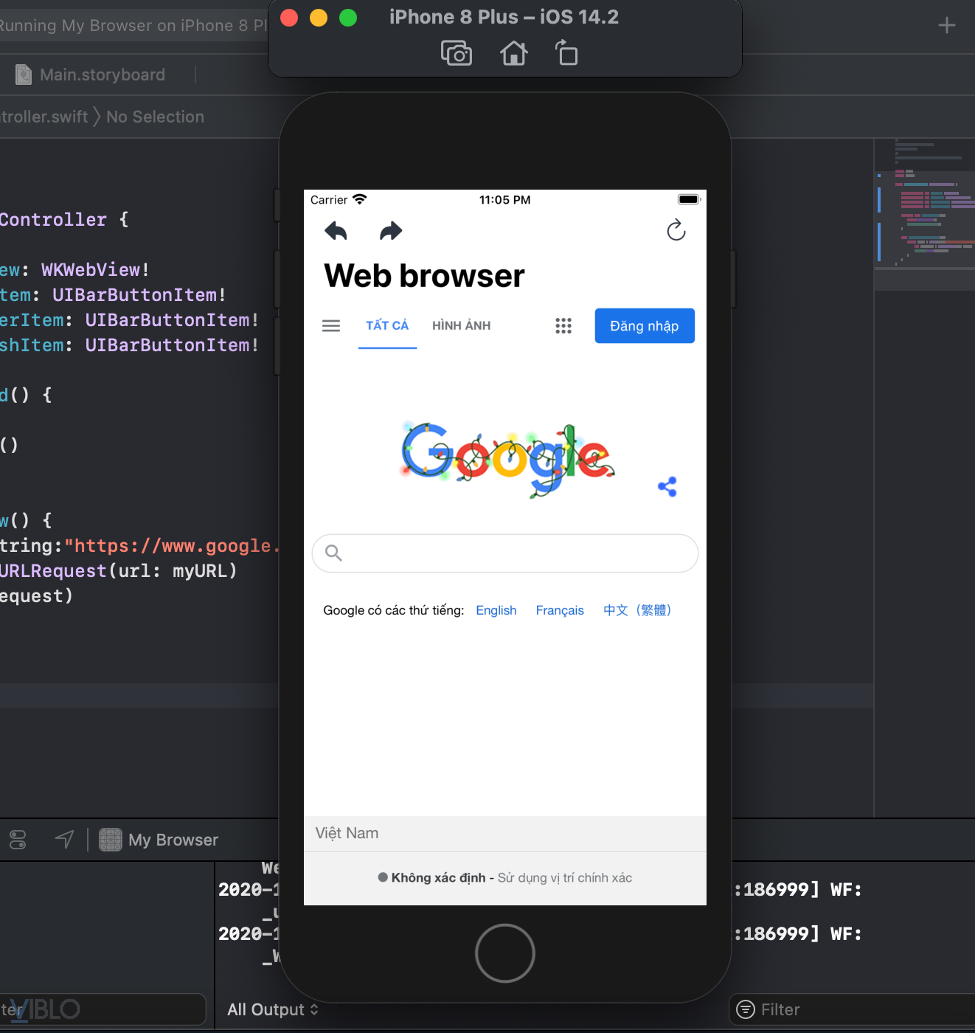977x1033 pixels.
Task: Click My Browser process label in debug bar
Action: click(x=173, y=840)
